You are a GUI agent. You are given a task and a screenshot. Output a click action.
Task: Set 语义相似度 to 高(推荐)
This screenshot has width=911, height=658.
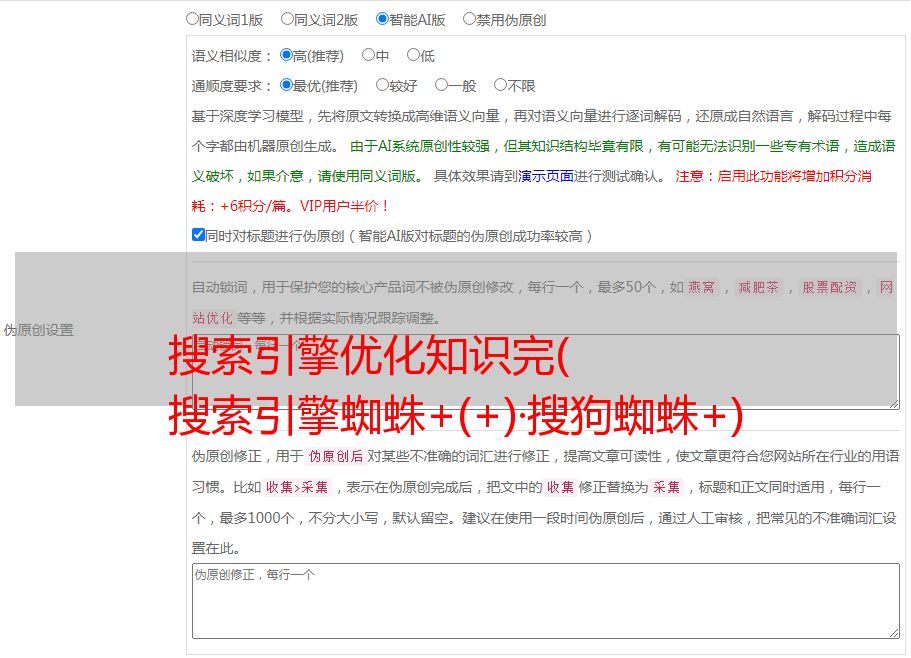286,55
